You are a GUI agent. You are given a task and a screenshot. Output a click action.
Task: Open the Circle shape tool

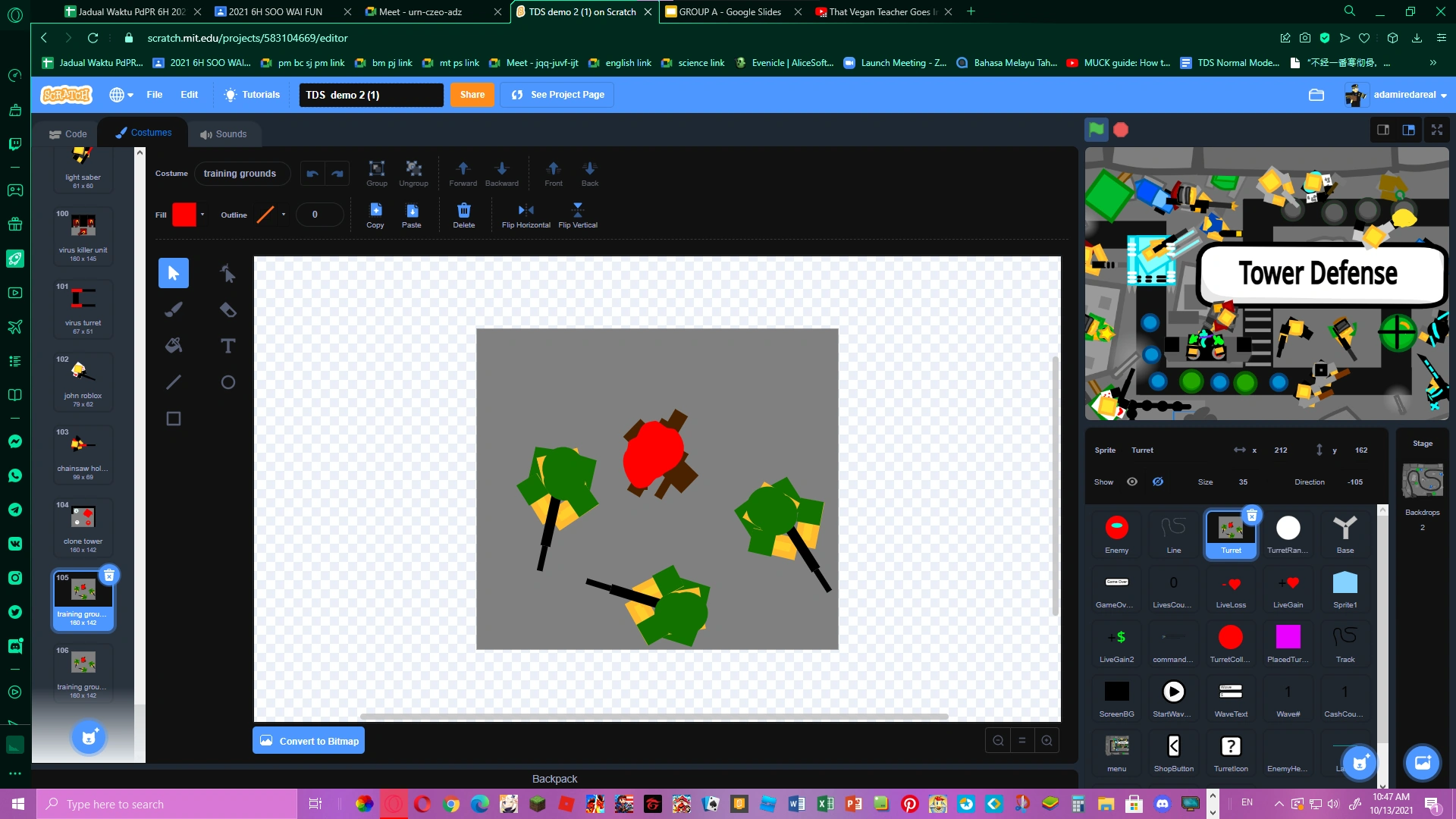(228, 382)
